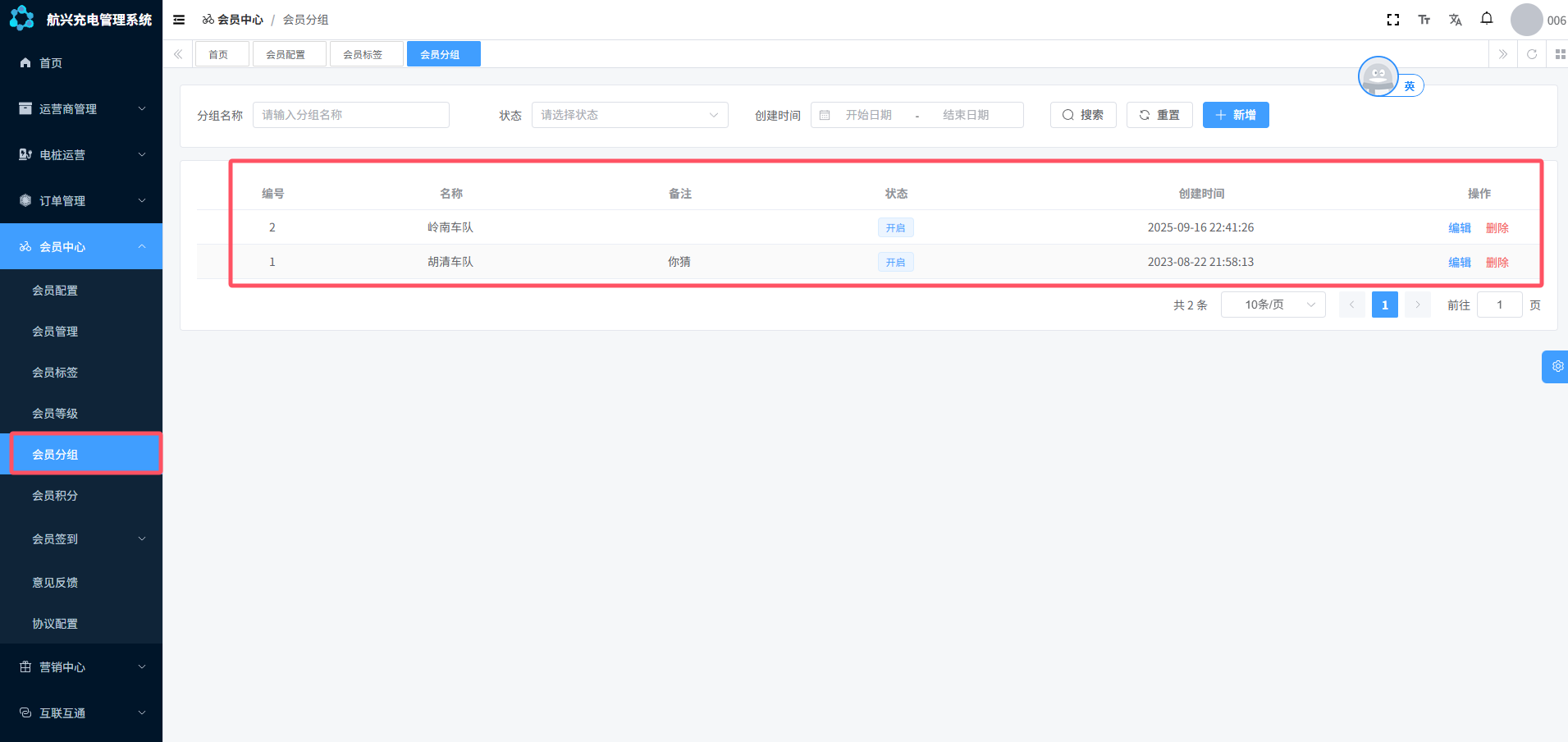Toggle the sidebar hamburger menu icon
This screenshot has height=742, width=1568.
[x=179, y=20]
